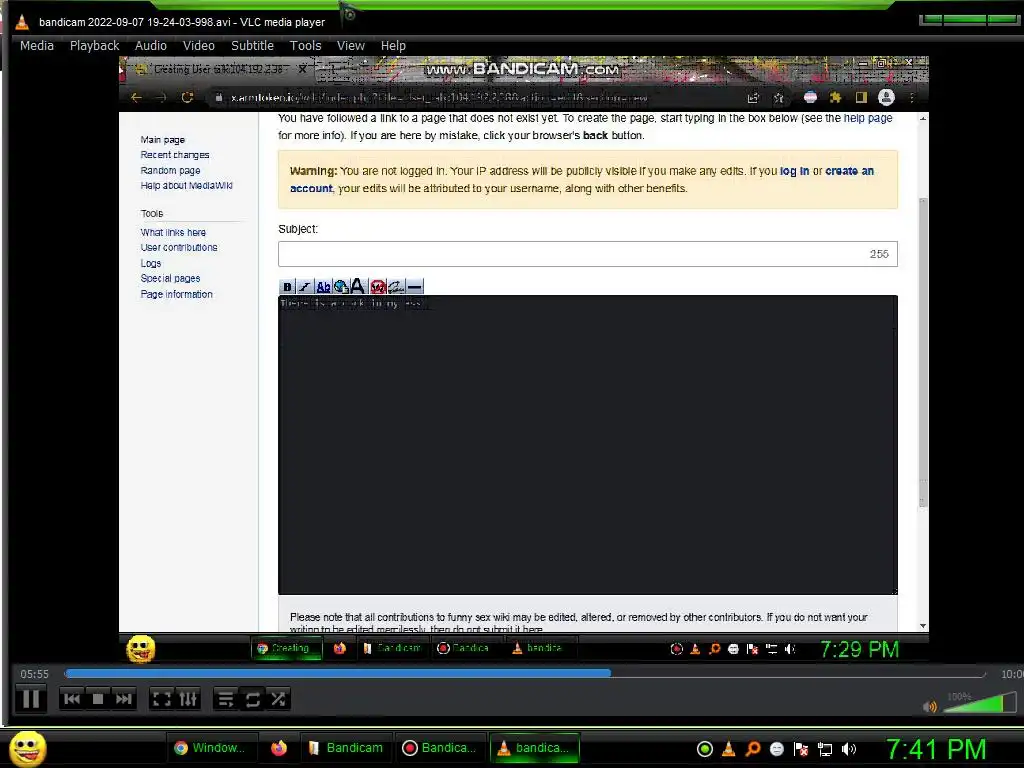Image resolution: width=1024 pixels, height=768 pixels.
Task: Show the VLC playlist
Action: click(226, 699)
